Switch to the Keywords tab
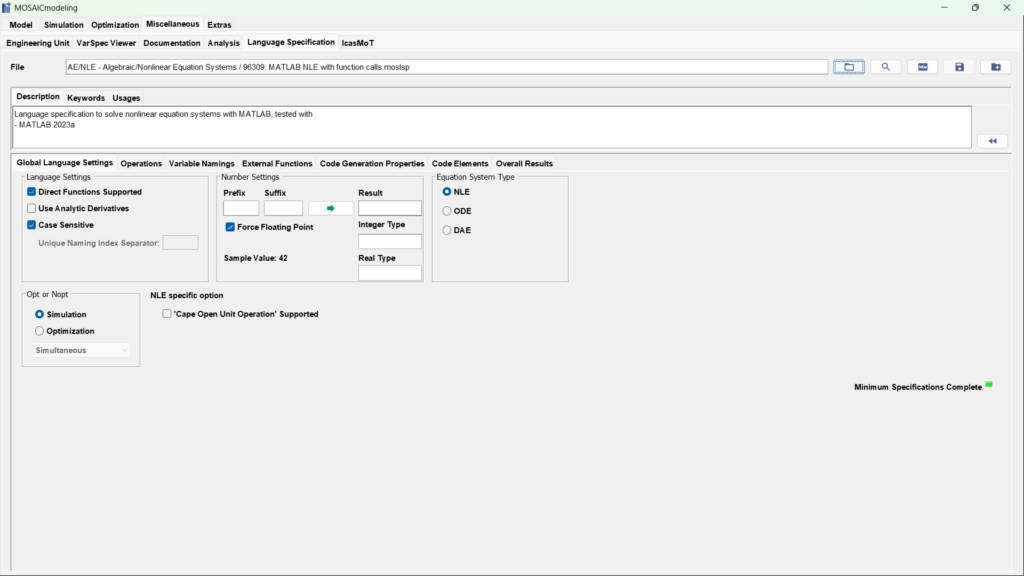This screenshot has width=1024, height=576. click(86, 98)
